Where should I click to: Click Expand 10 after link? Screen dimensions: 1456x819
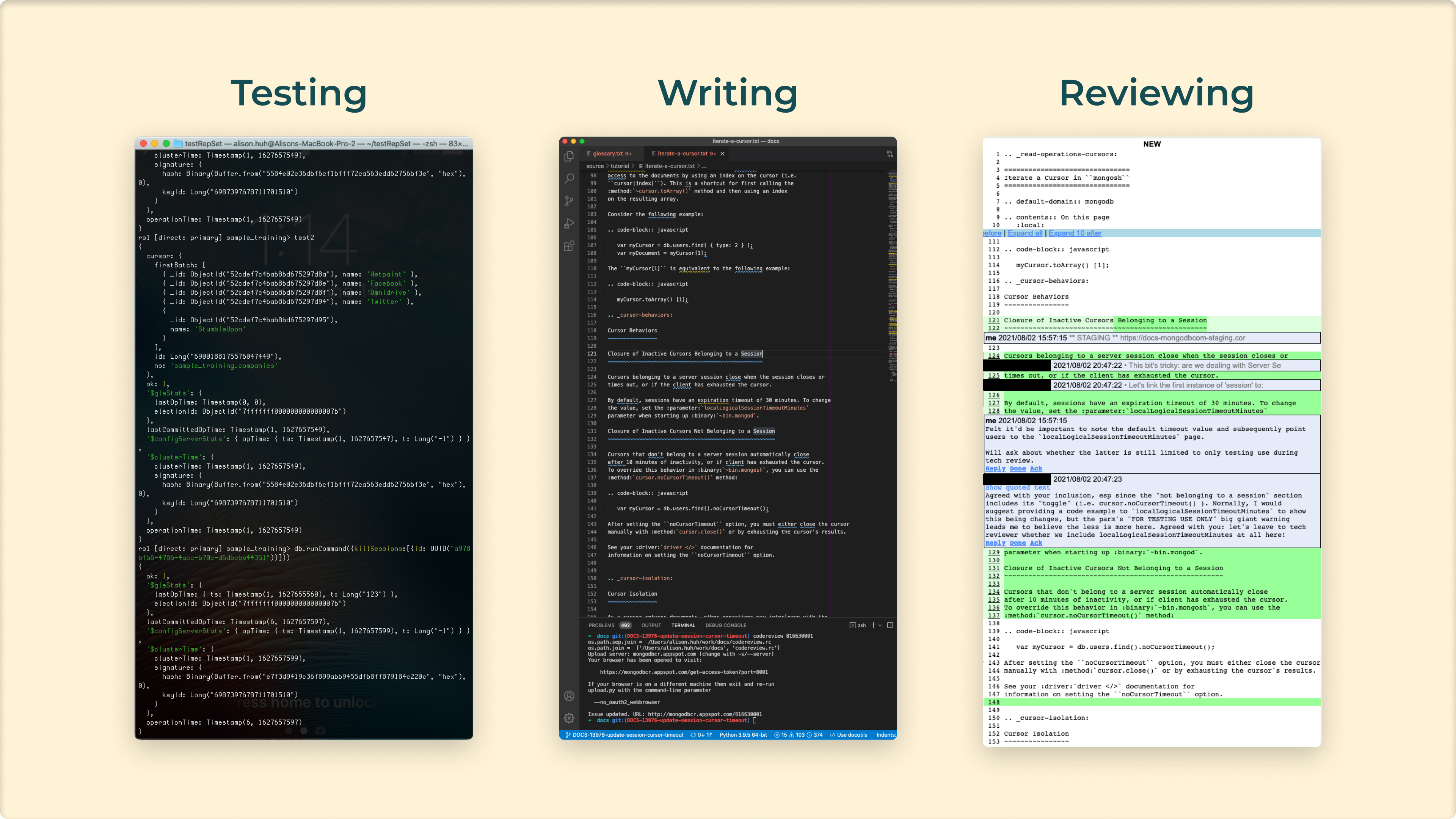pyautogui.click(x=1075, y=233)
